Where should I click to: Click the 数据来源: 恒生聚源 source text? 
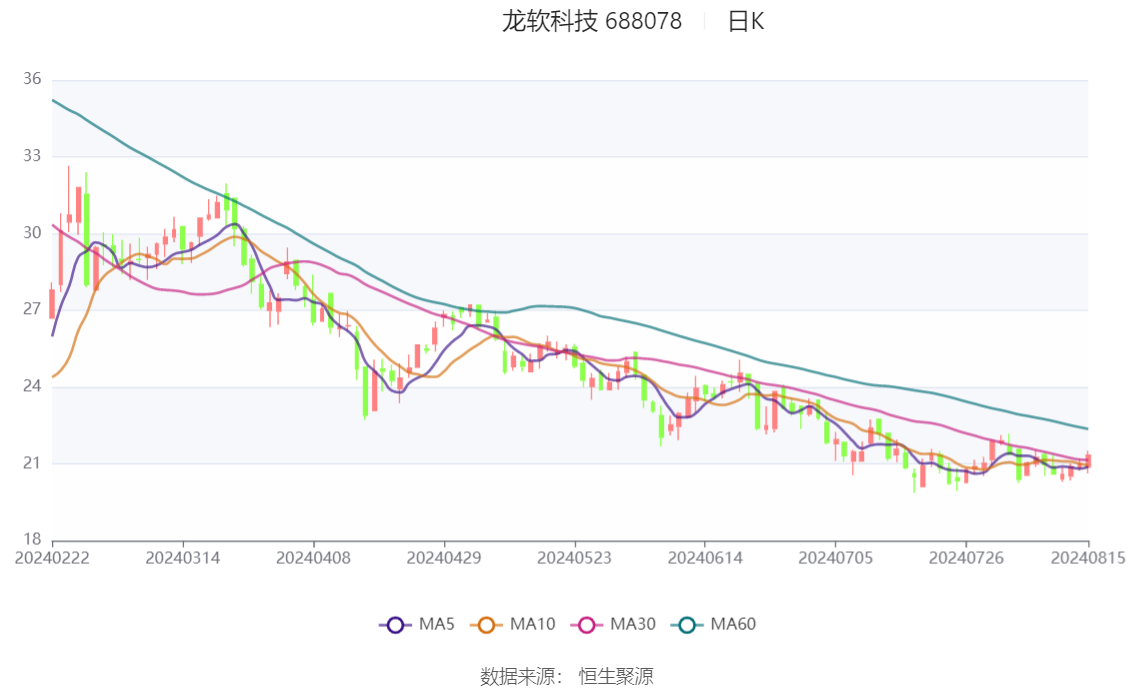click(567, 677)
